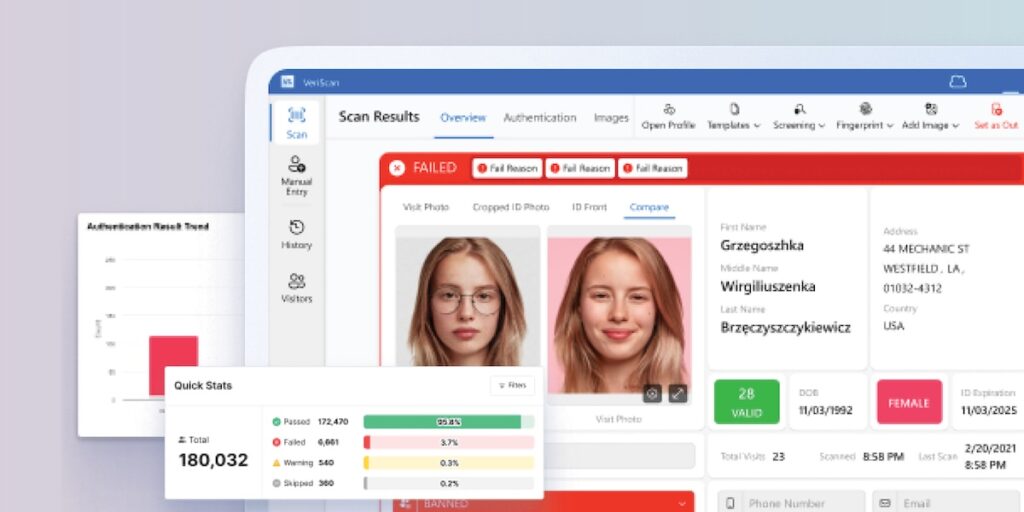This screenshot has width=1024, height=512.
Task: Click the middle name Wirgiliuszenka
Action: point(767,286)
